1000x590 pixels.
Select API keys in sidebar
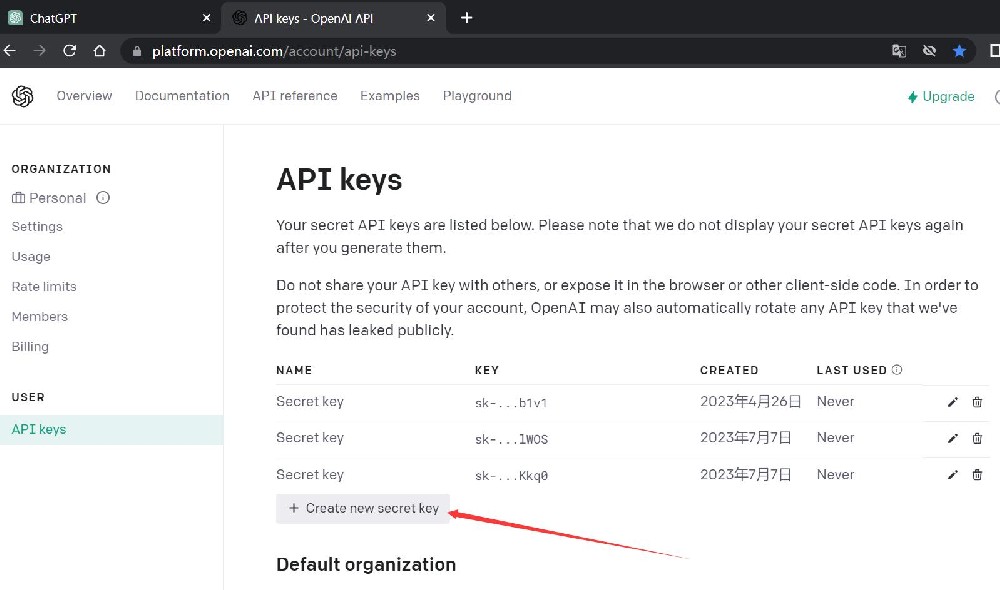112,429
